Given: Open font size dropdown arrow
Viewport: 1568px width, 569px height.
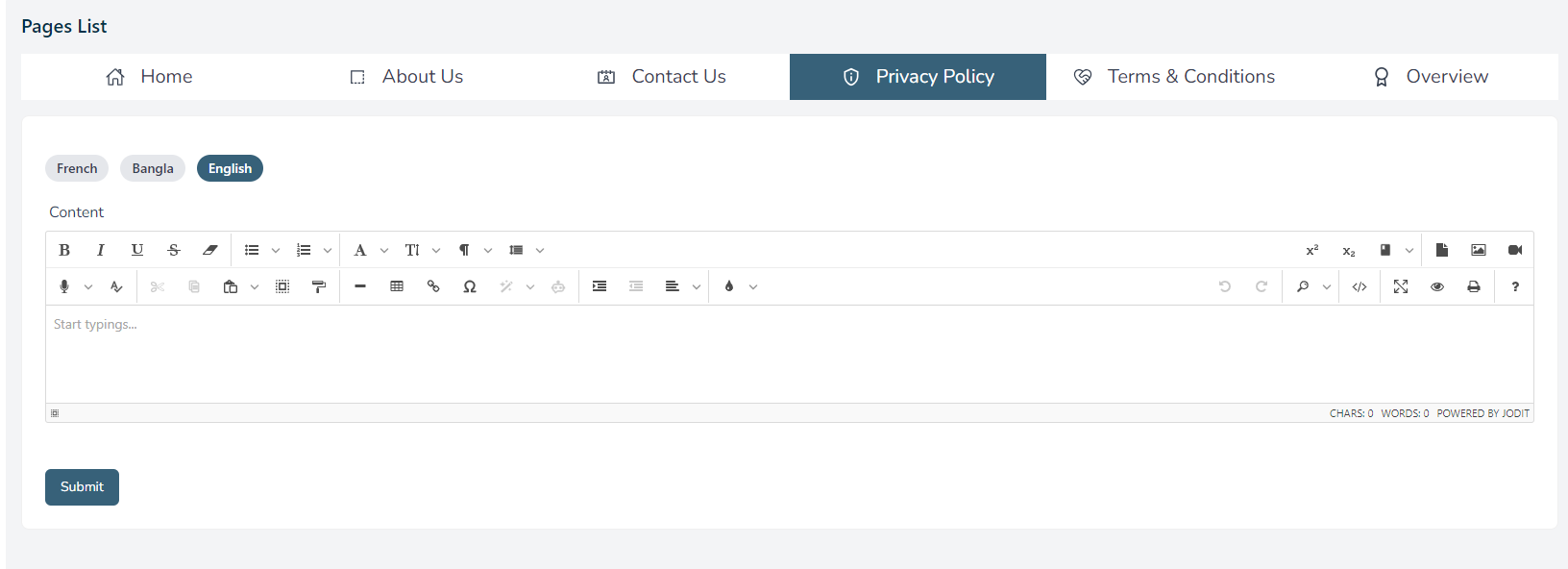Looking at the screenshot, I should (x=436, y=250).
